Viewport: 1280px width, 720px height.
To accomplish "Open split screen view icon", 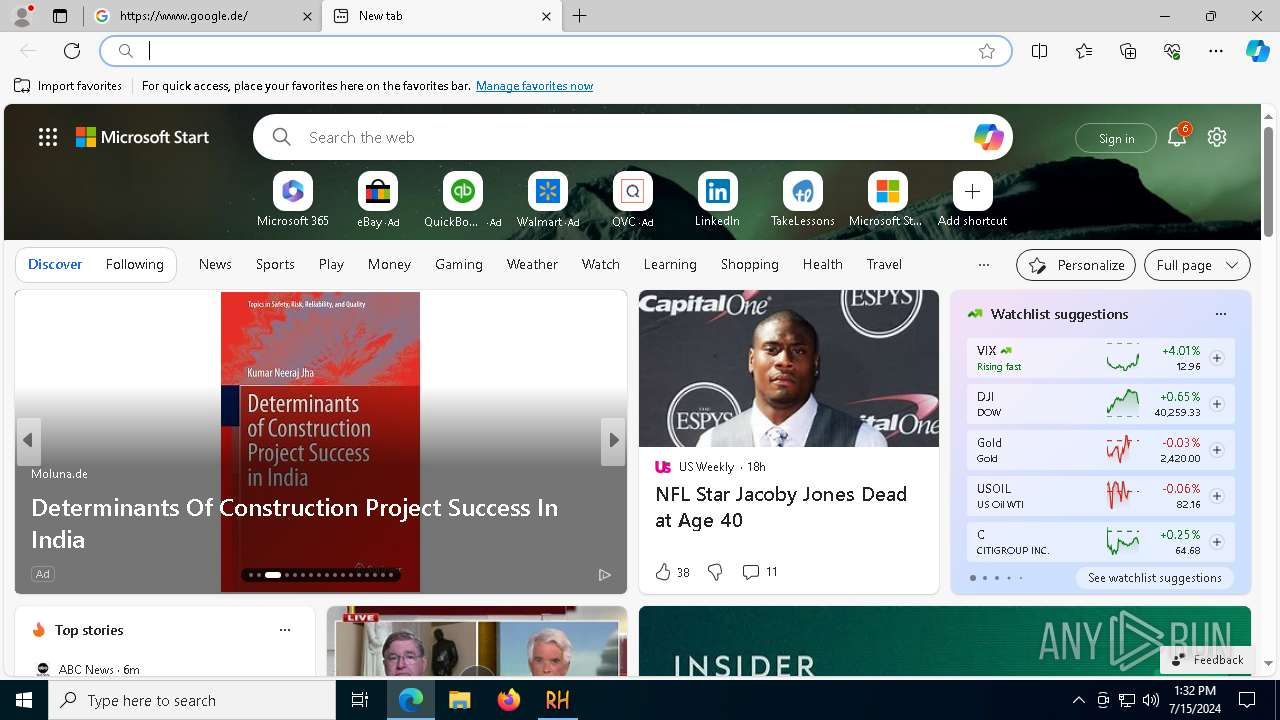I will [x=1040, y=51].
